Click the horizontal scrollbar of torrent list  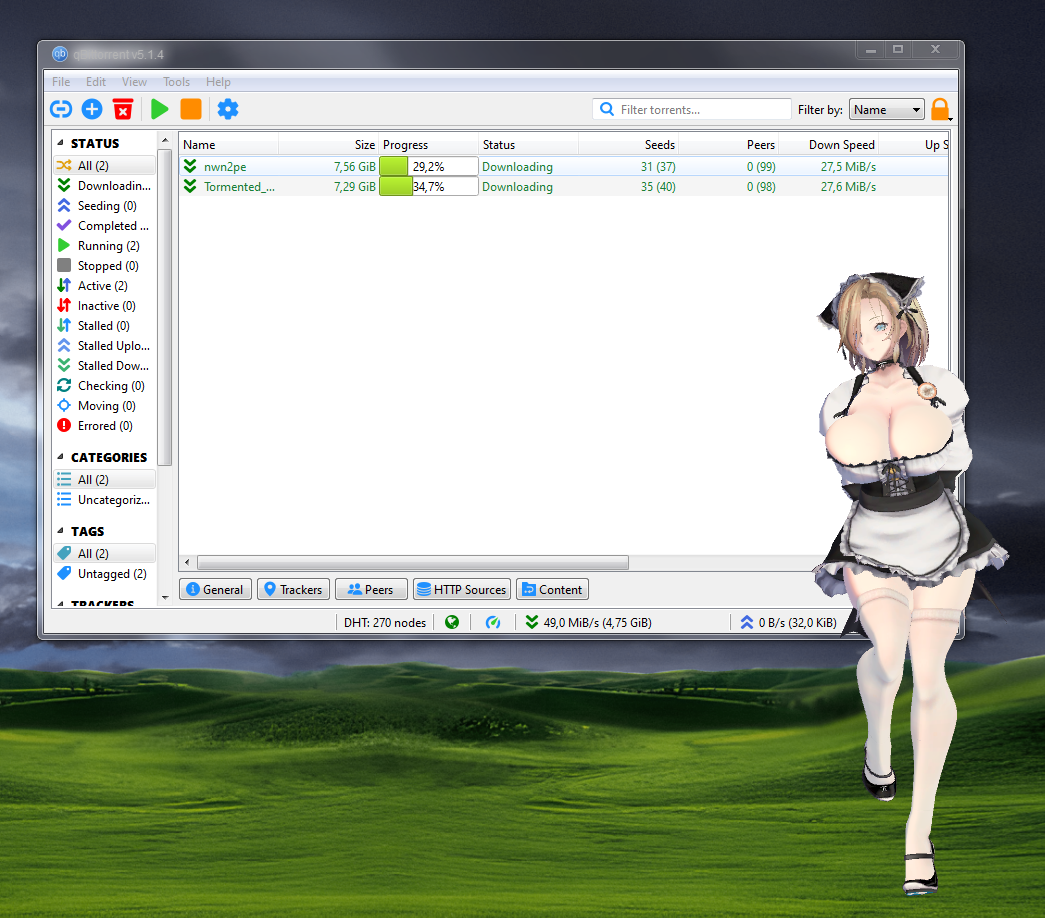click(x=413, y=563)
